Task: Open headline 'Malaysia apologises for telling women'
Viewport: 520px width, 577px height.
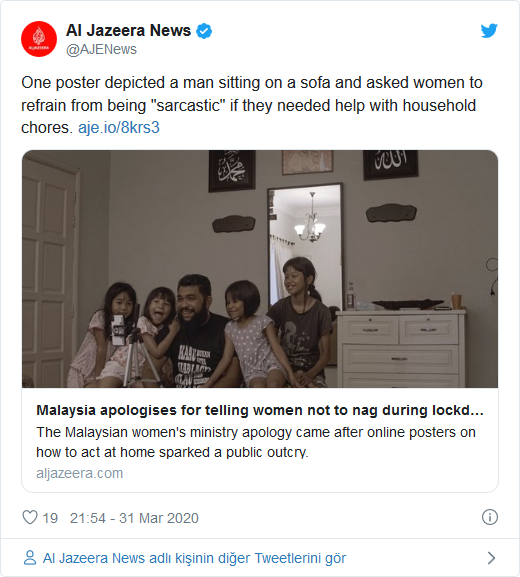Action: [x=260, y=410]
